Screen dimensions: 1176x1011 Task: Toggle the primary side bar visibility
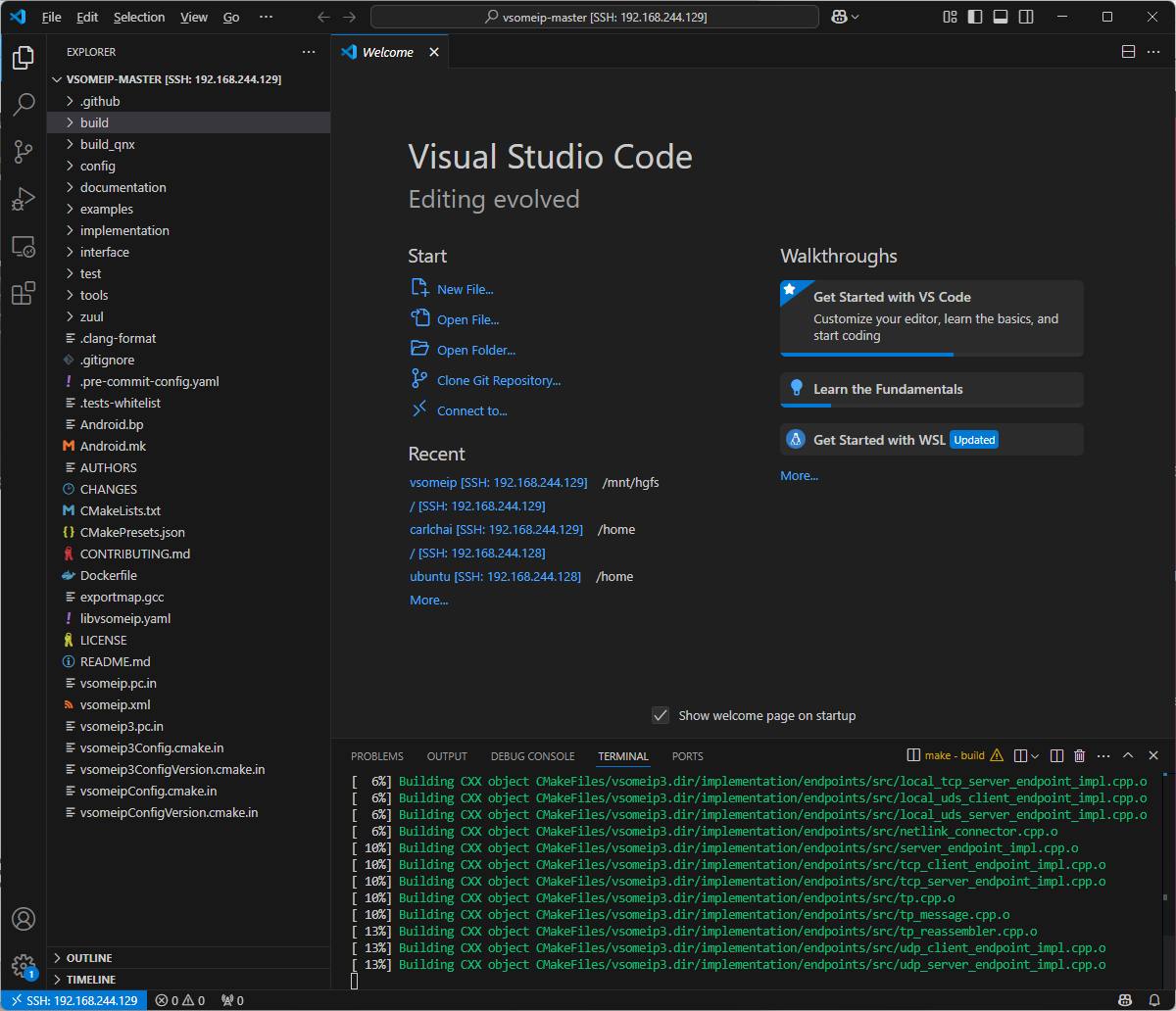point(975,17)
